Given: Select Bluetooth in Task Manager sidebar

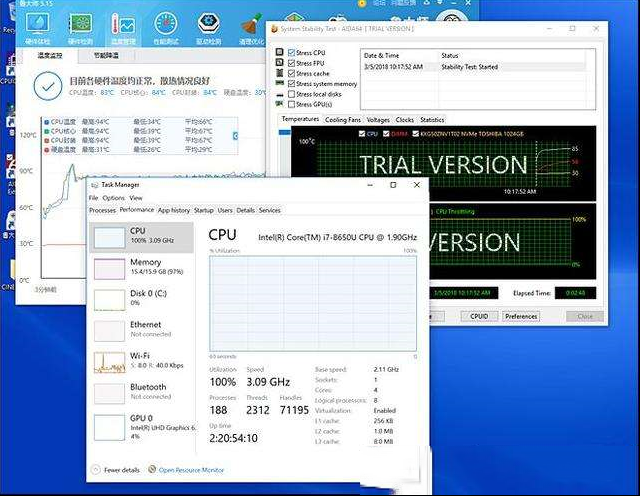Looking at the screenshot, I should (x=141, y=393).
